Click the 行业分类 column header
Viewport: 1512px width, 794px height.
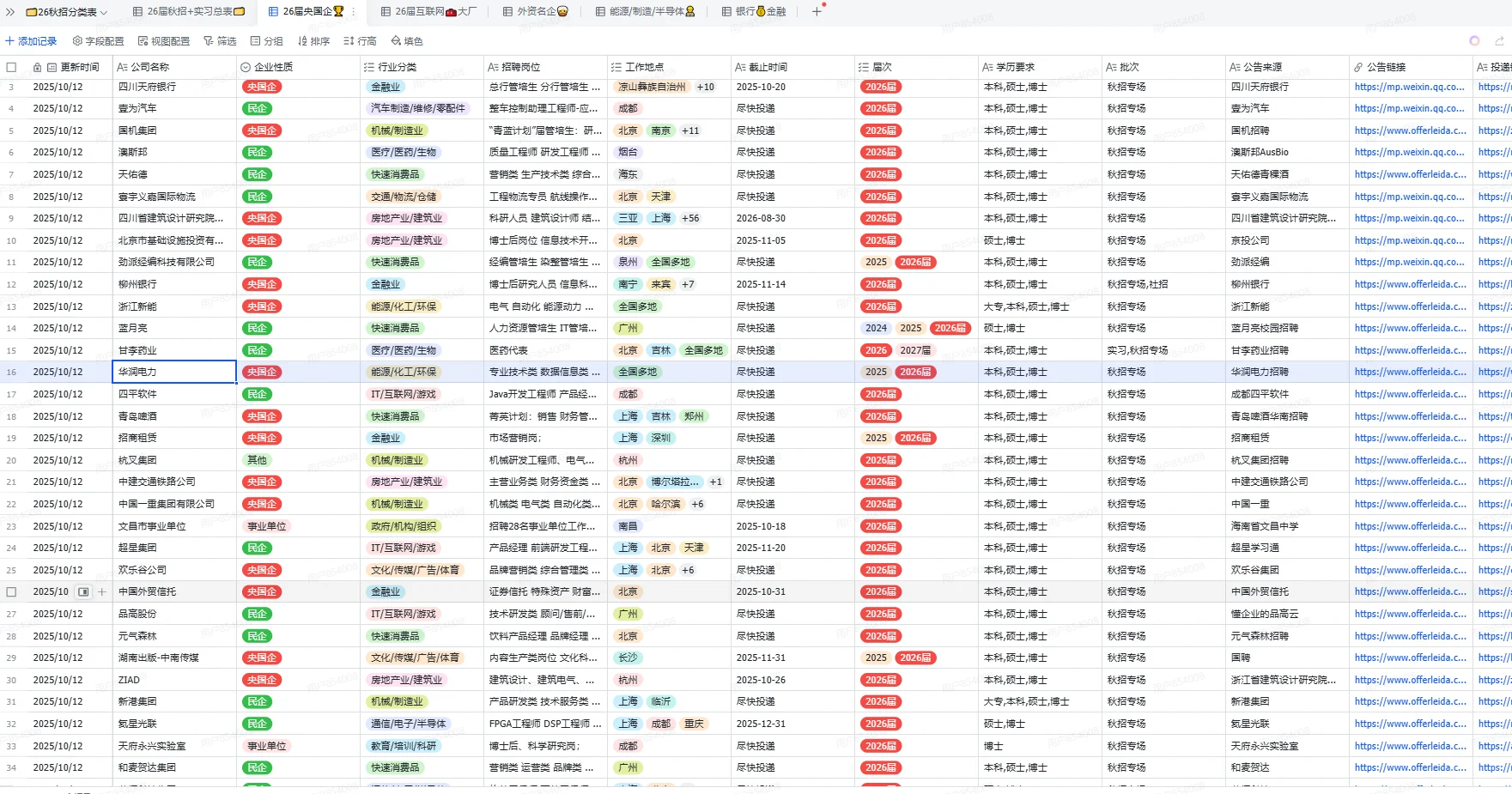(x=422, y=67)
